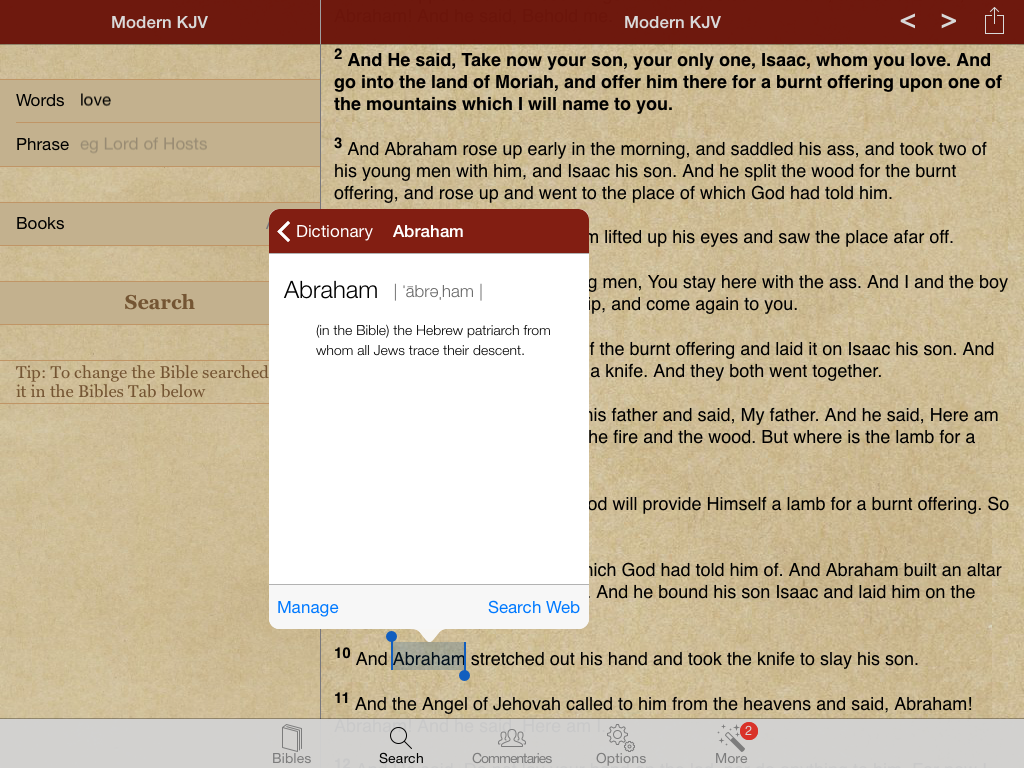
Task: Open the Bibles tab
Action: pyautogui.click(x=291, y=744)
